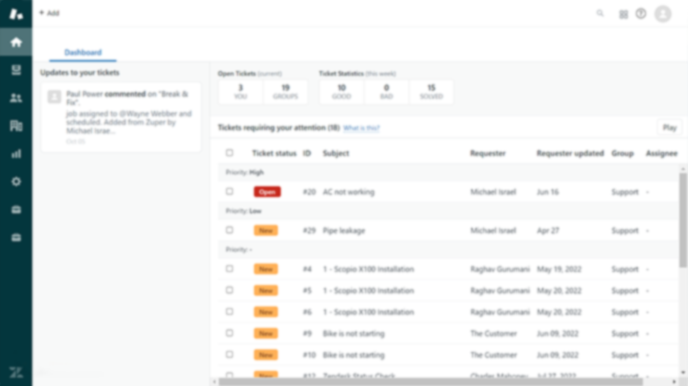Open the user profile avatar

pyautogui.click(x=663, y=14)
